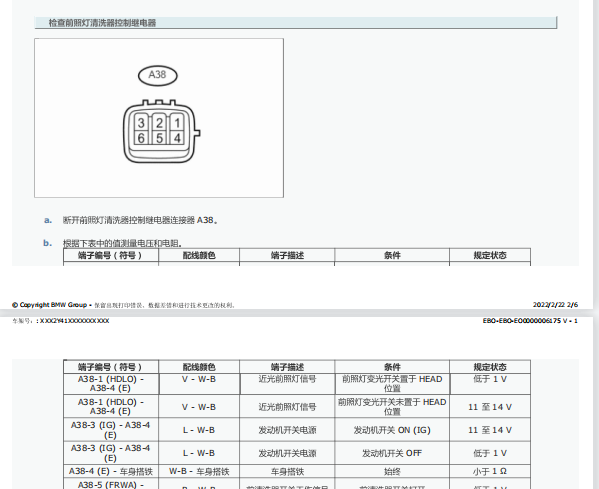599x489 pixels.
Task: Click cell 发动机开关 OFF
Action: pyautogui.click(x=392, y=453)
